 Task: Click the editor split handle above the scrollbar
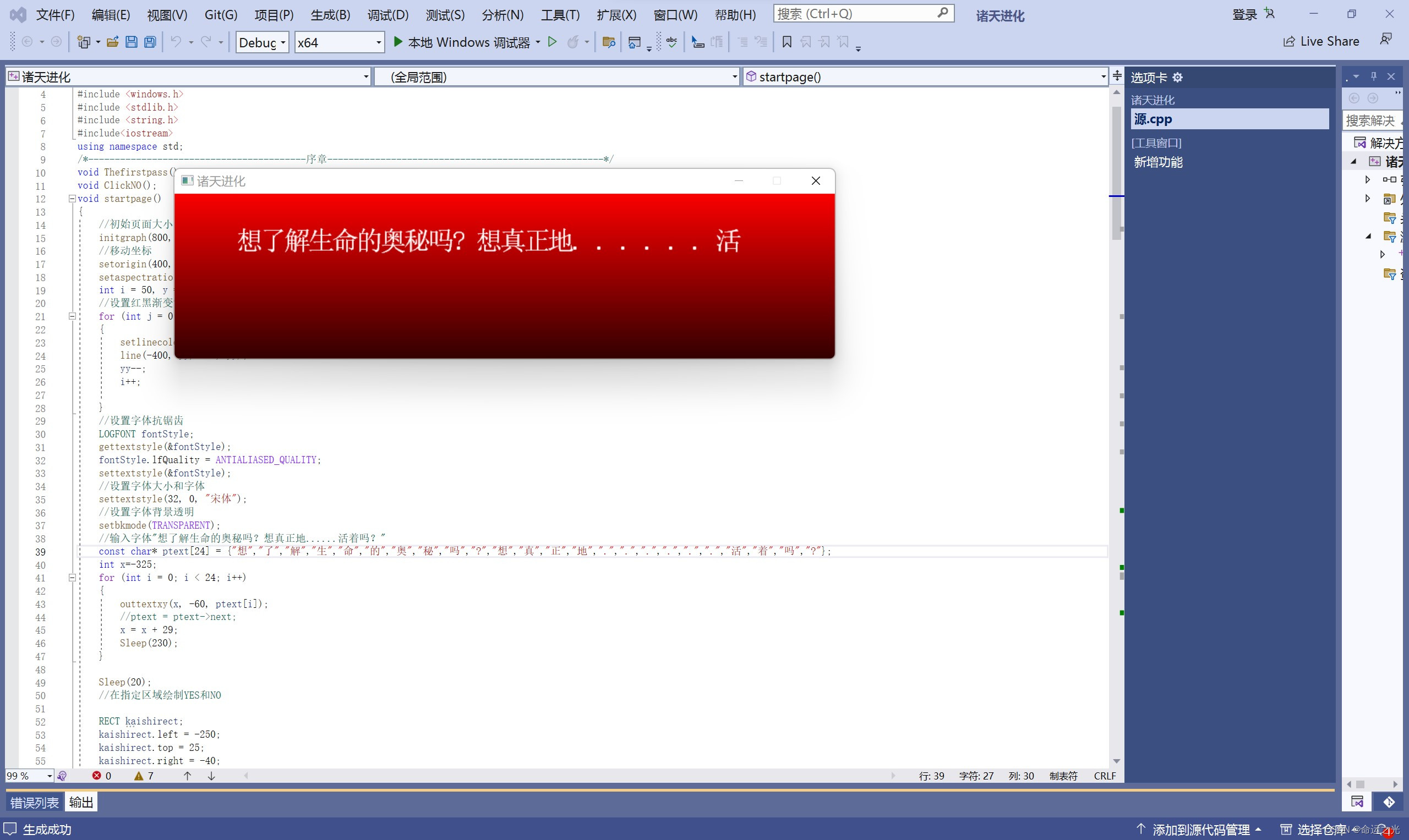point(1117,75)
